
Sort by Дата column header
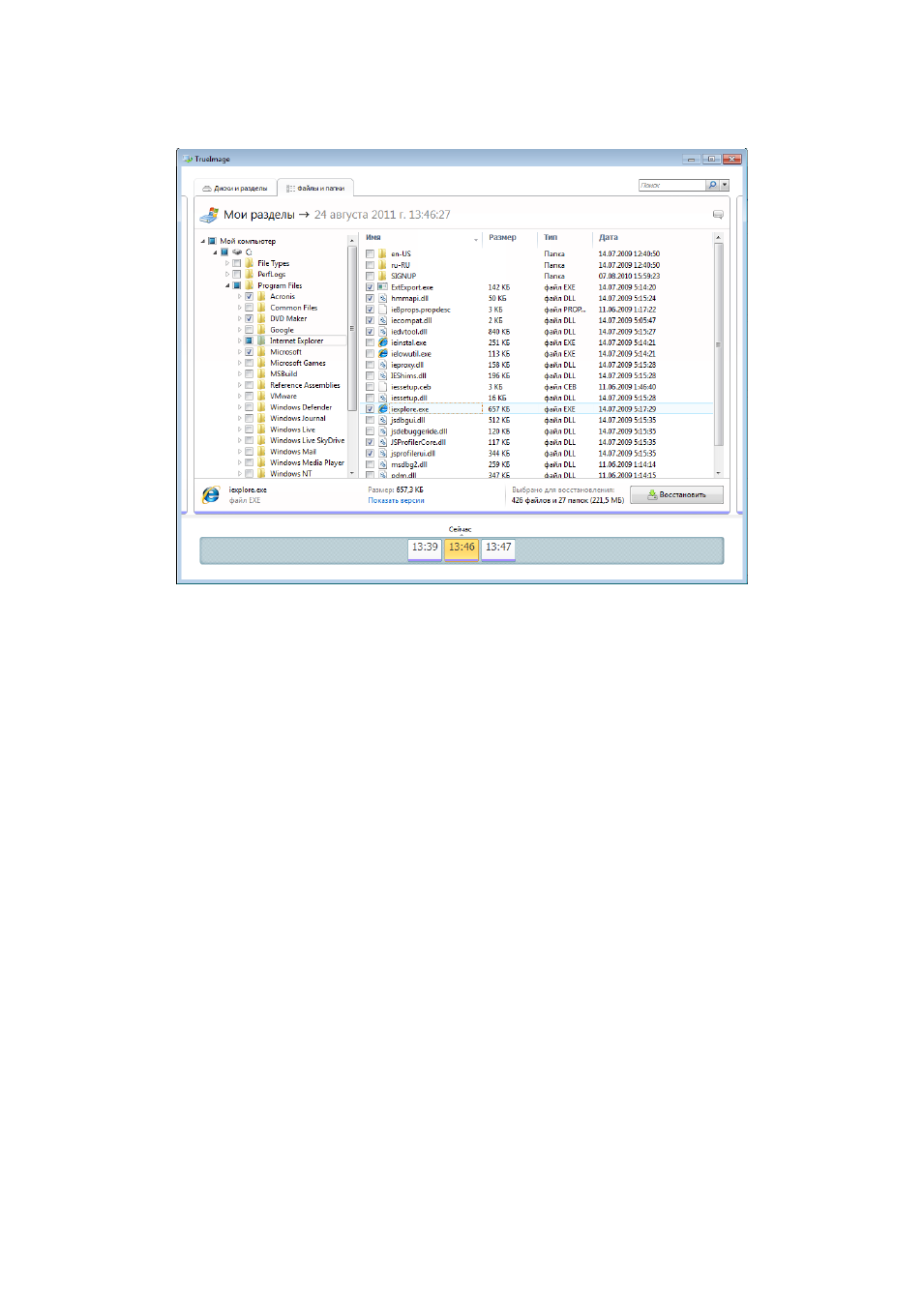pos(609,238)
